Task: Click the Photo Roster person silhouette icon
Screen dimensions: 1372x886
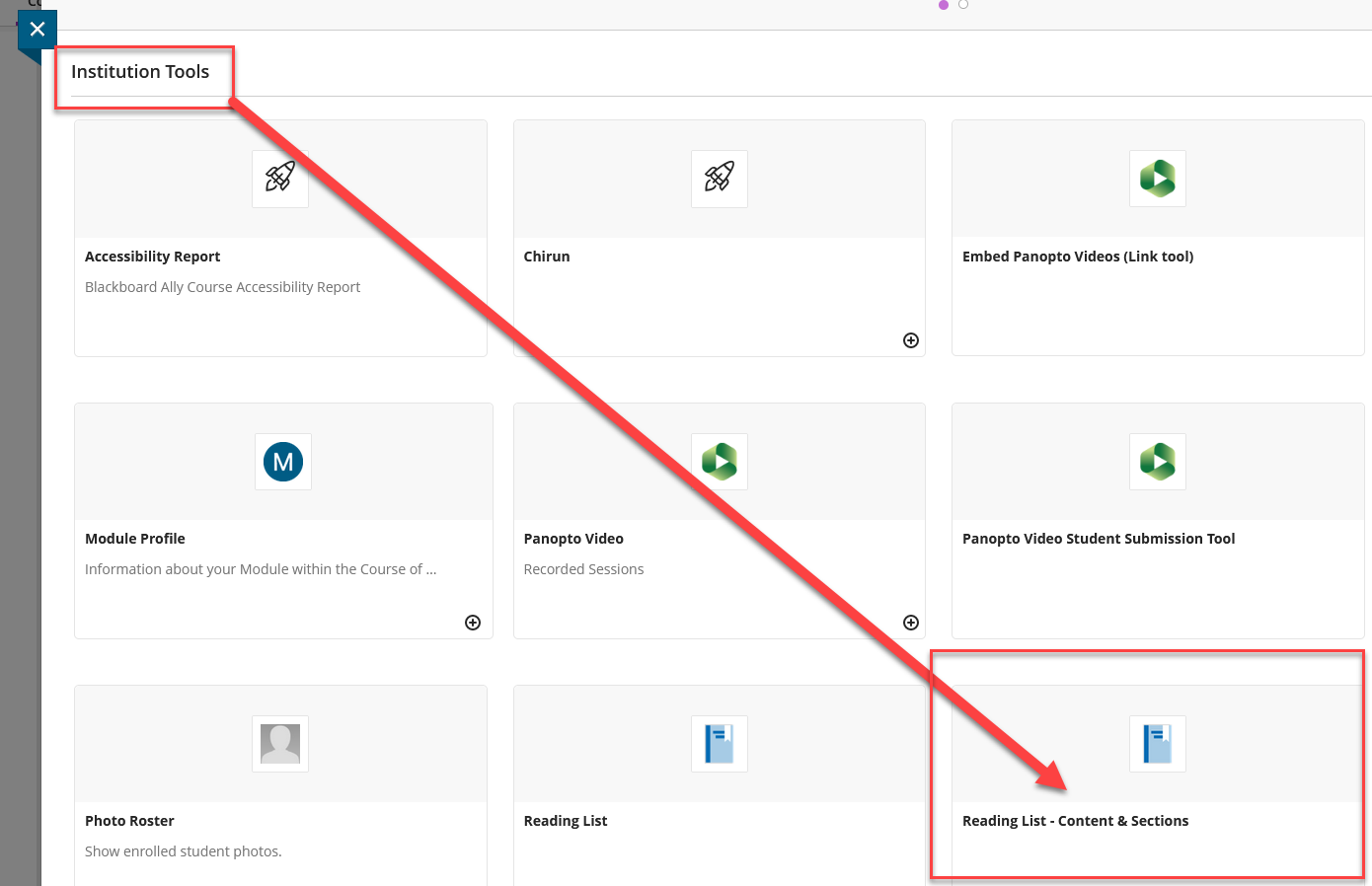Action: click(x=279, y=744)
